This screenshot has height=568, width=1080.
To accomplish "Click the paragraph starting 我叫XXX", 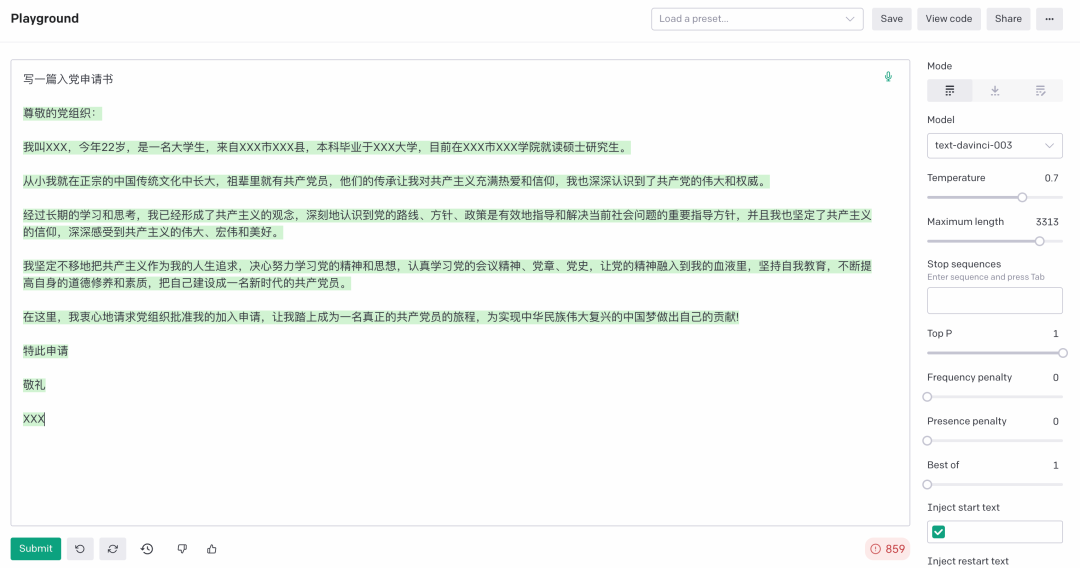I will [x=326, y=147].
